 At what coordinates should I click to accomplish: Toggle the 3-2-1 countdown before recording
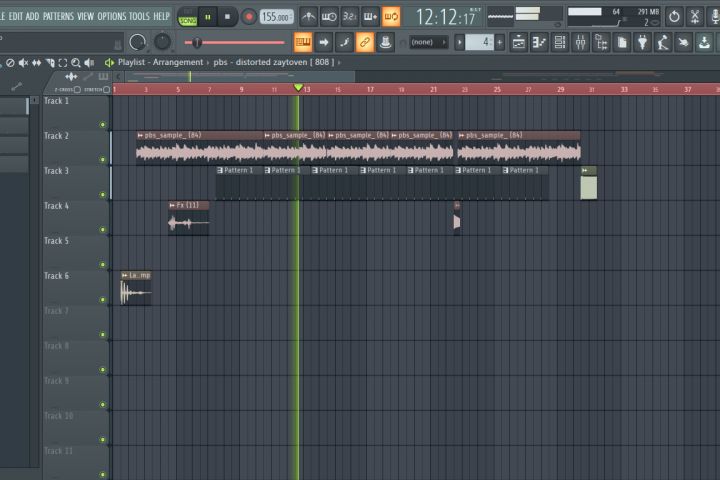(x=349, y=17)
